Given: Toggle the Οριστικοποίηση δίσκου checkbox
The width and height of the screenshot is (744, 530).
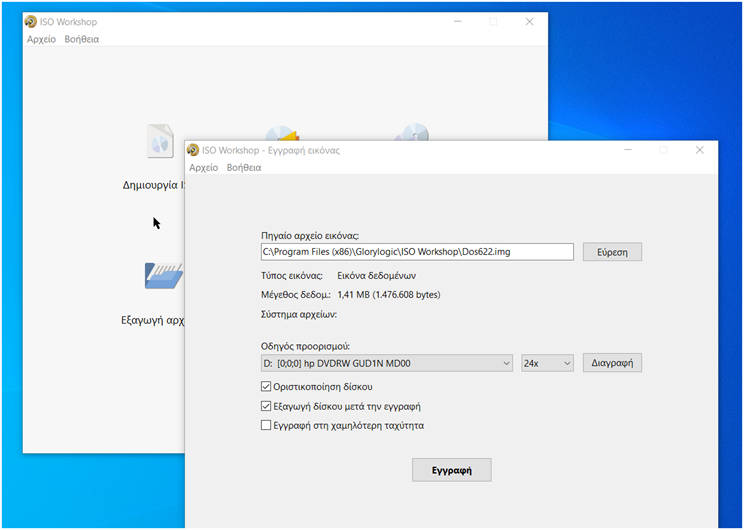Looking at the screenshot, I should point(266,387).
